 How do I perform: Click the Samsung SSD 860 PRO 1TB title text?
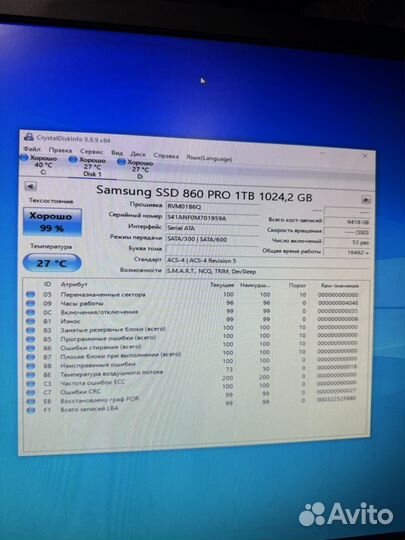[x=204, y=193]
